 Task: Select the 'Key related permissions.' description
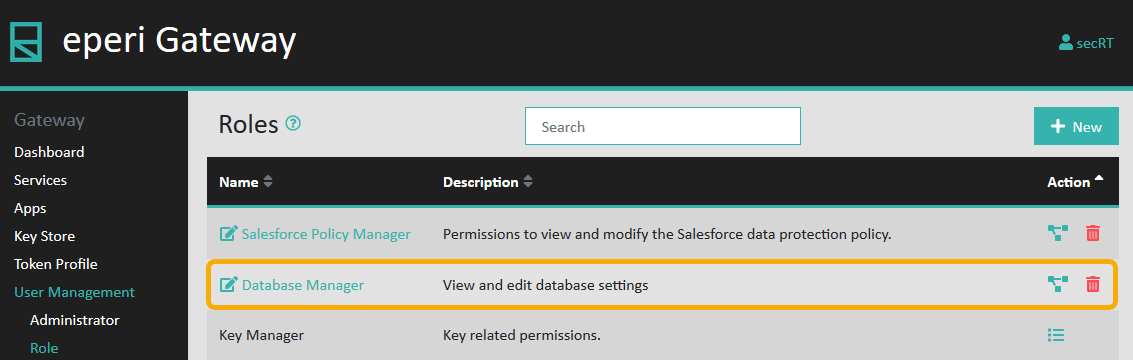coord(522,335)
